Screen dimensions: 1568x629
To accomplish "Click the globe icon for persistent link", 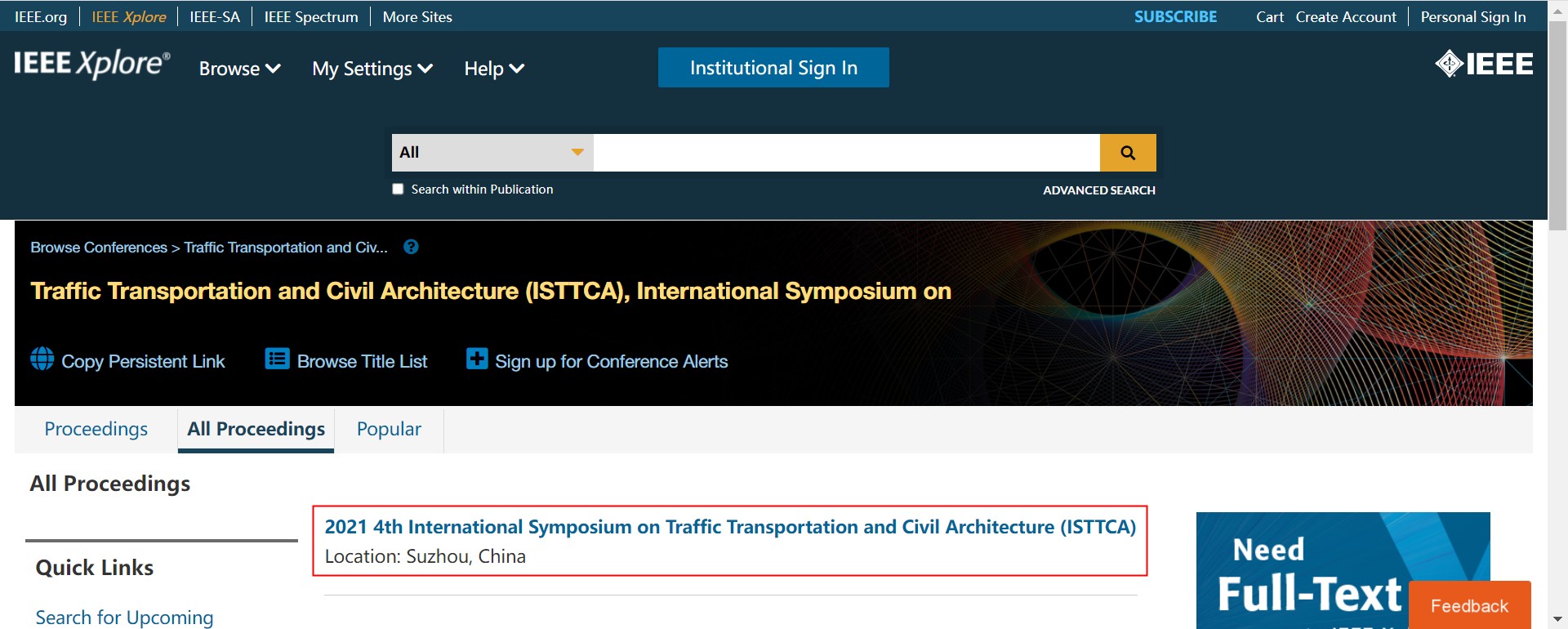I will pyautogui.click(x=42, y=359).
